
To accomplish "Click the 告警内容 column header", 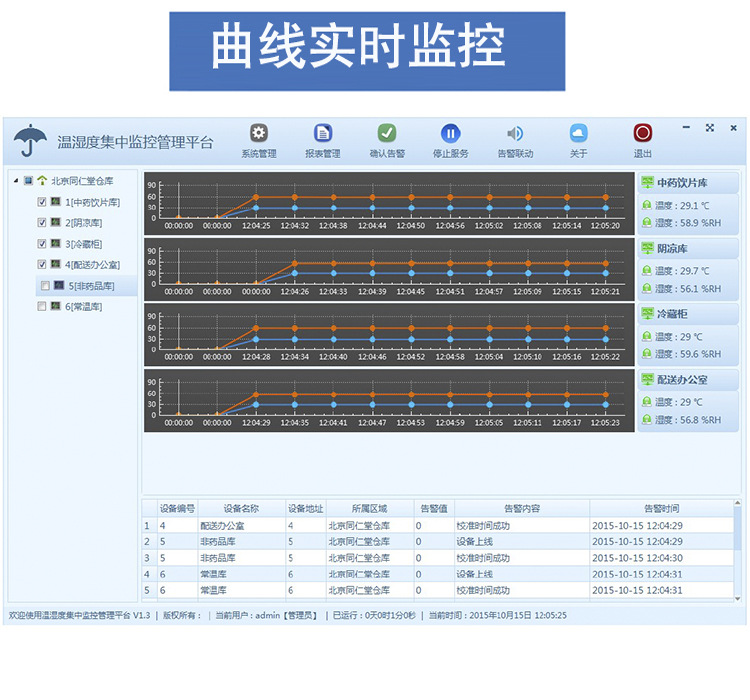I will click(522, 509).
